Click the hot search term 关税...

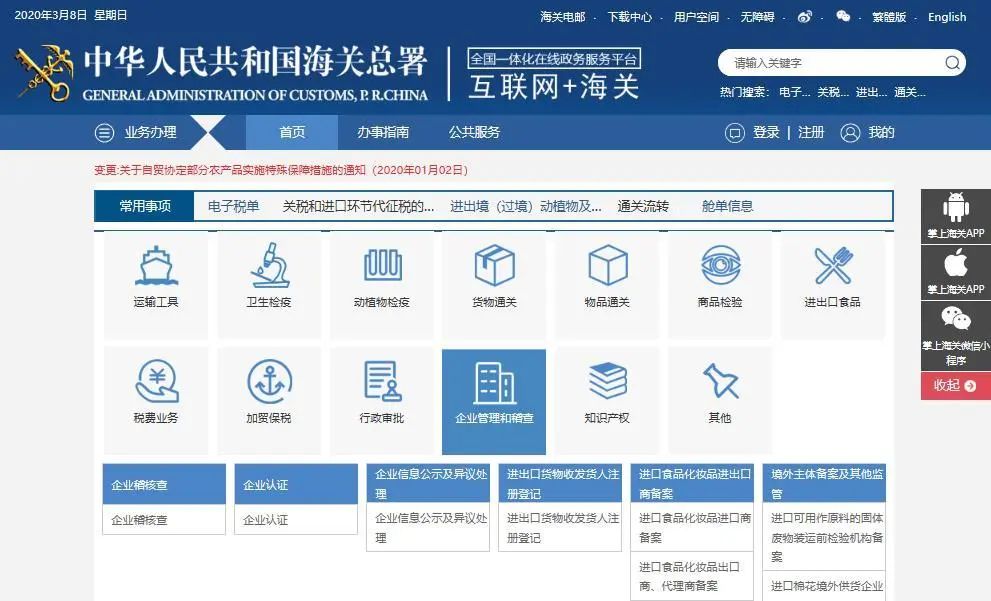pos(833,92)
